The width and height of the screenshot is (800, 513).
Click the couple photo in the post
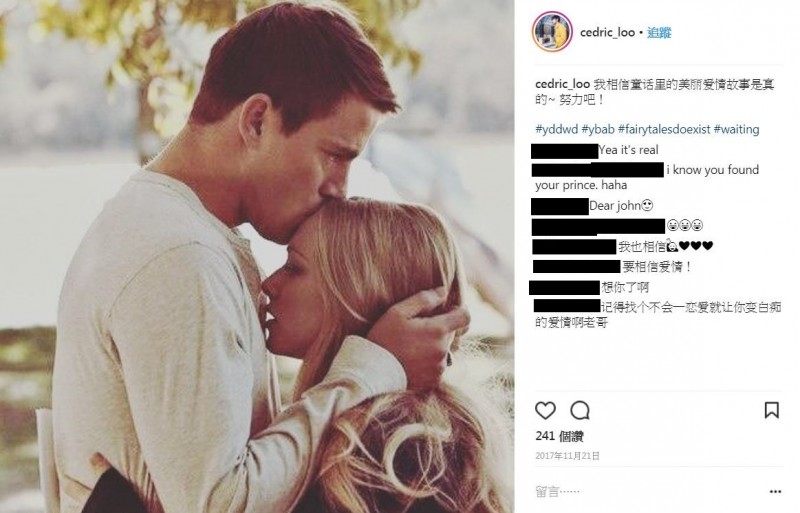(x=257, y=256)
